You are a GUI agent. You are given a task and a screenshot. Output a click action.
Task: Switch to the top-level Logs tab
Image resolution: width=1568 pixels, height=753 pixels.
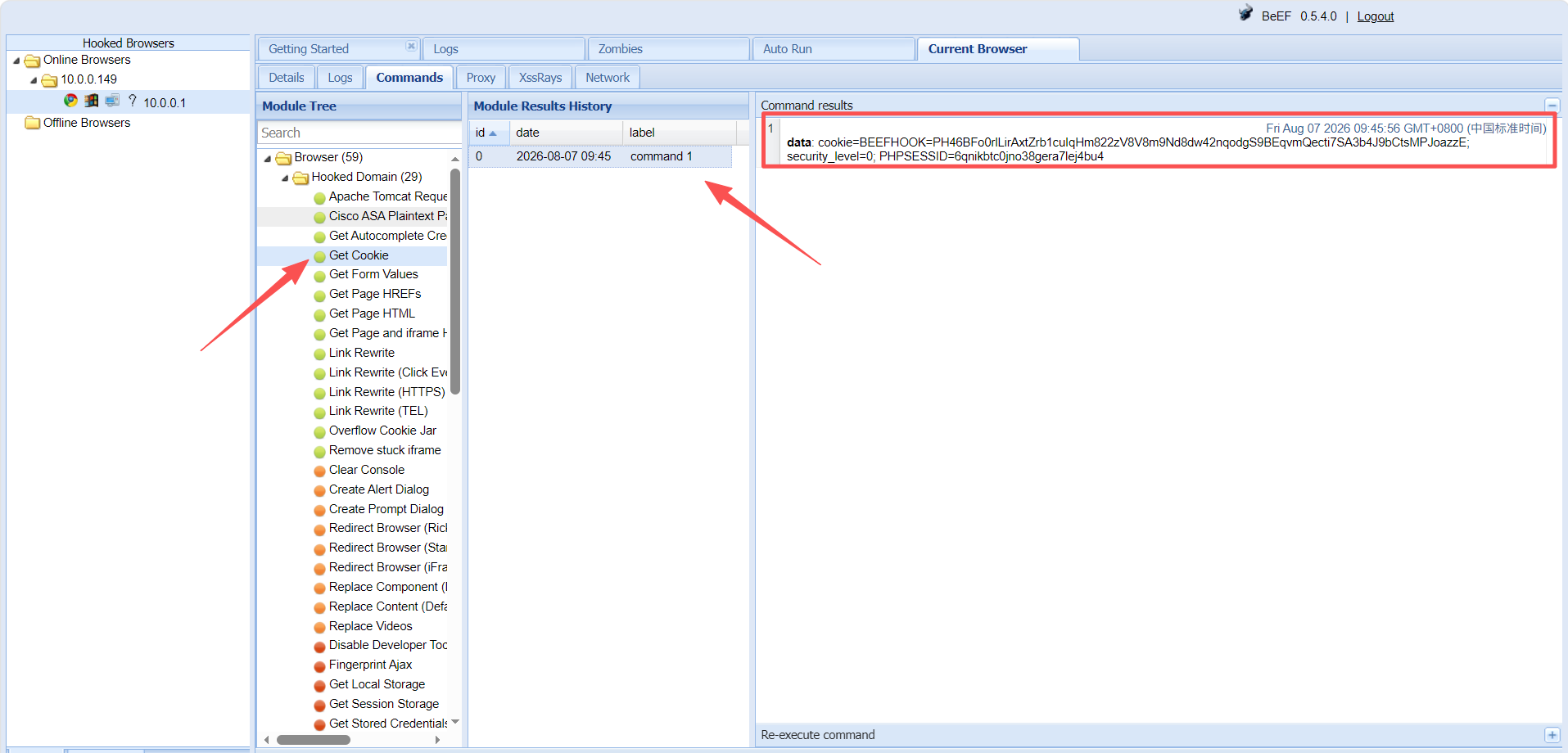click(504, 49)
